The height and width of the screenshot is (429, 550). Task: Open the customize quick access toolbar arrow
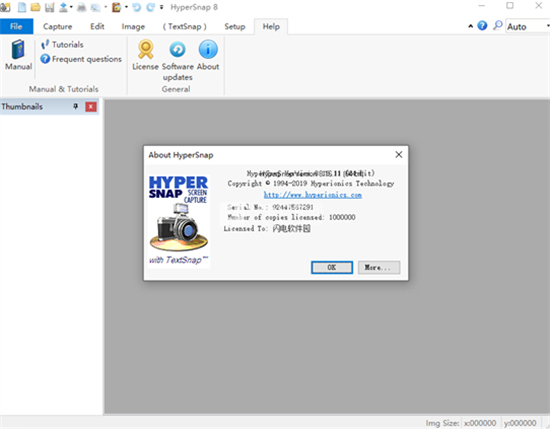click(x=162, y=7)
